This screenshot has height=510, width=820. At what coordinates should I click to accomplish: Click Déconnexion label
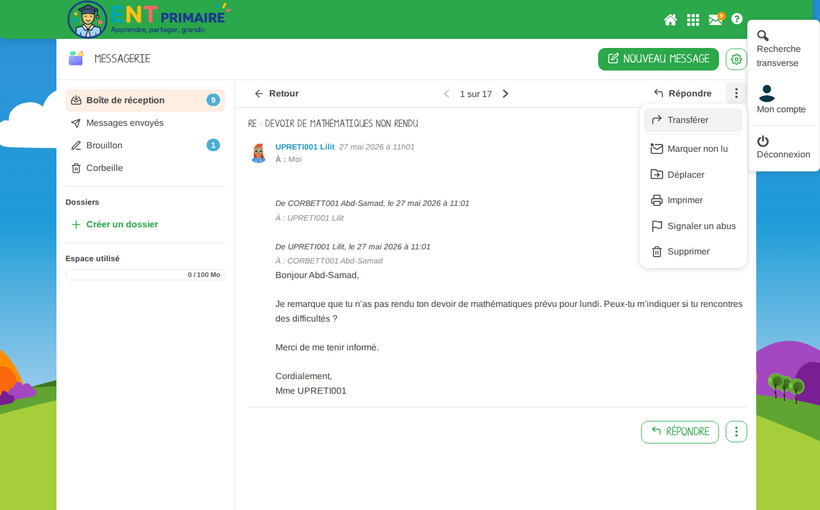point(783,154)
